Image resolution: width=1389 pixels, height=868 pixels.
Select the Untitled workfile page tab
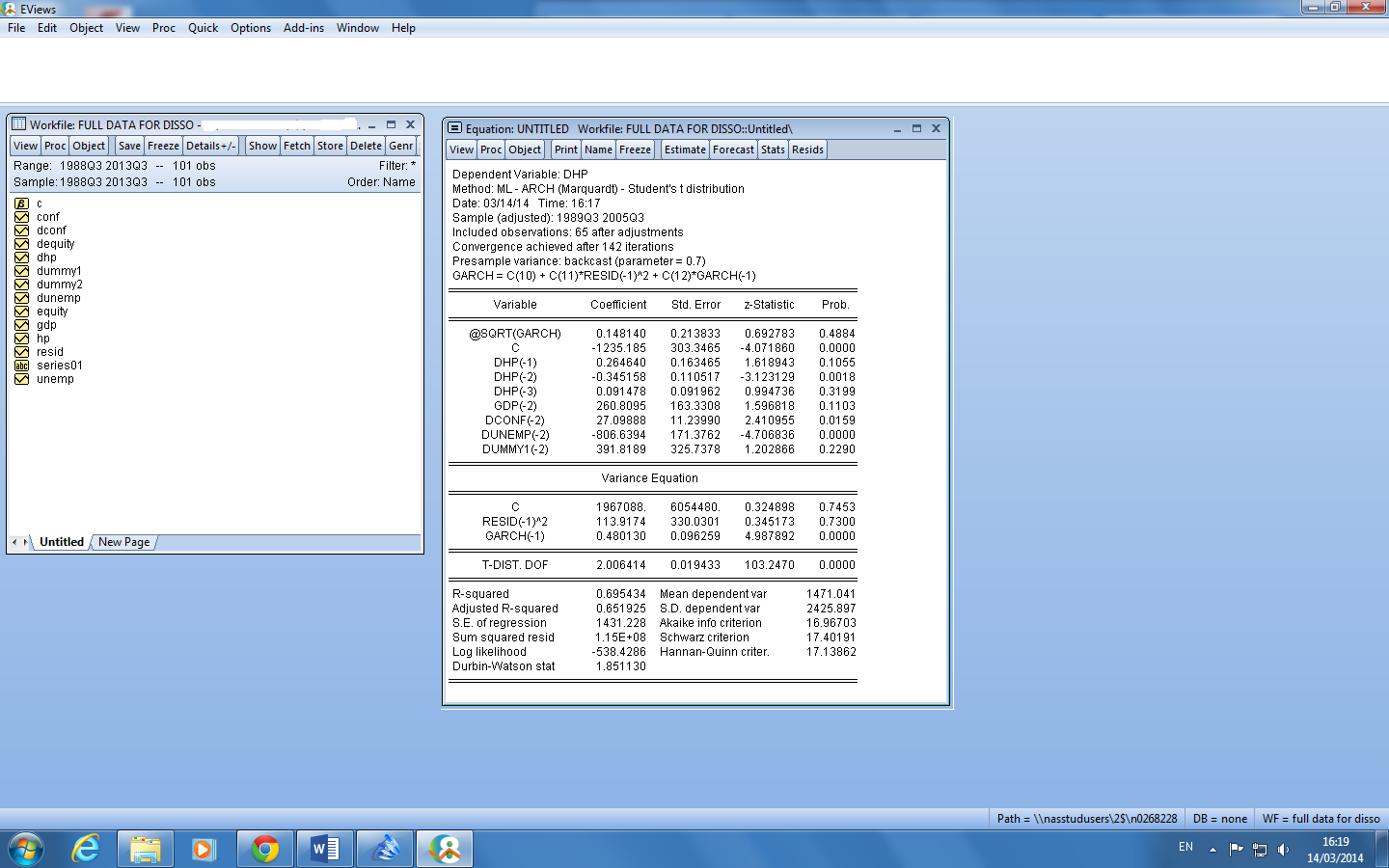(62, 542)
